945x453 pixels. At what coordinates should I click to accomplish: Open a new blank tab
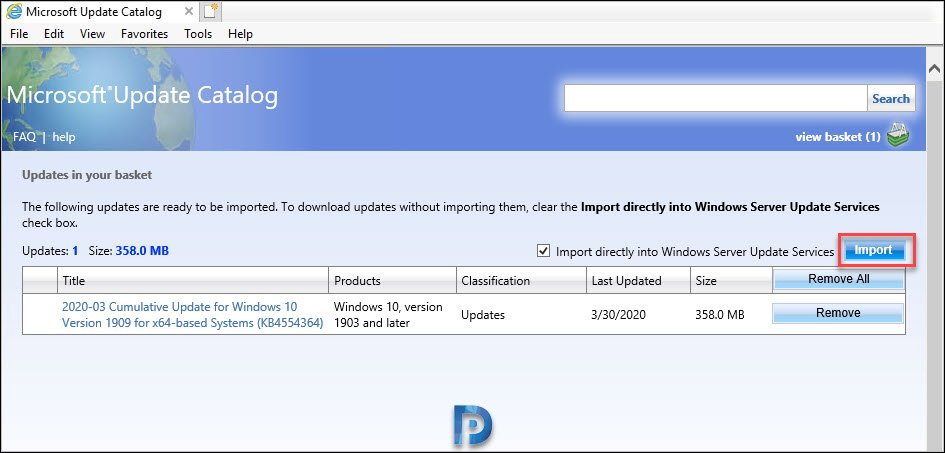[212, 11]
